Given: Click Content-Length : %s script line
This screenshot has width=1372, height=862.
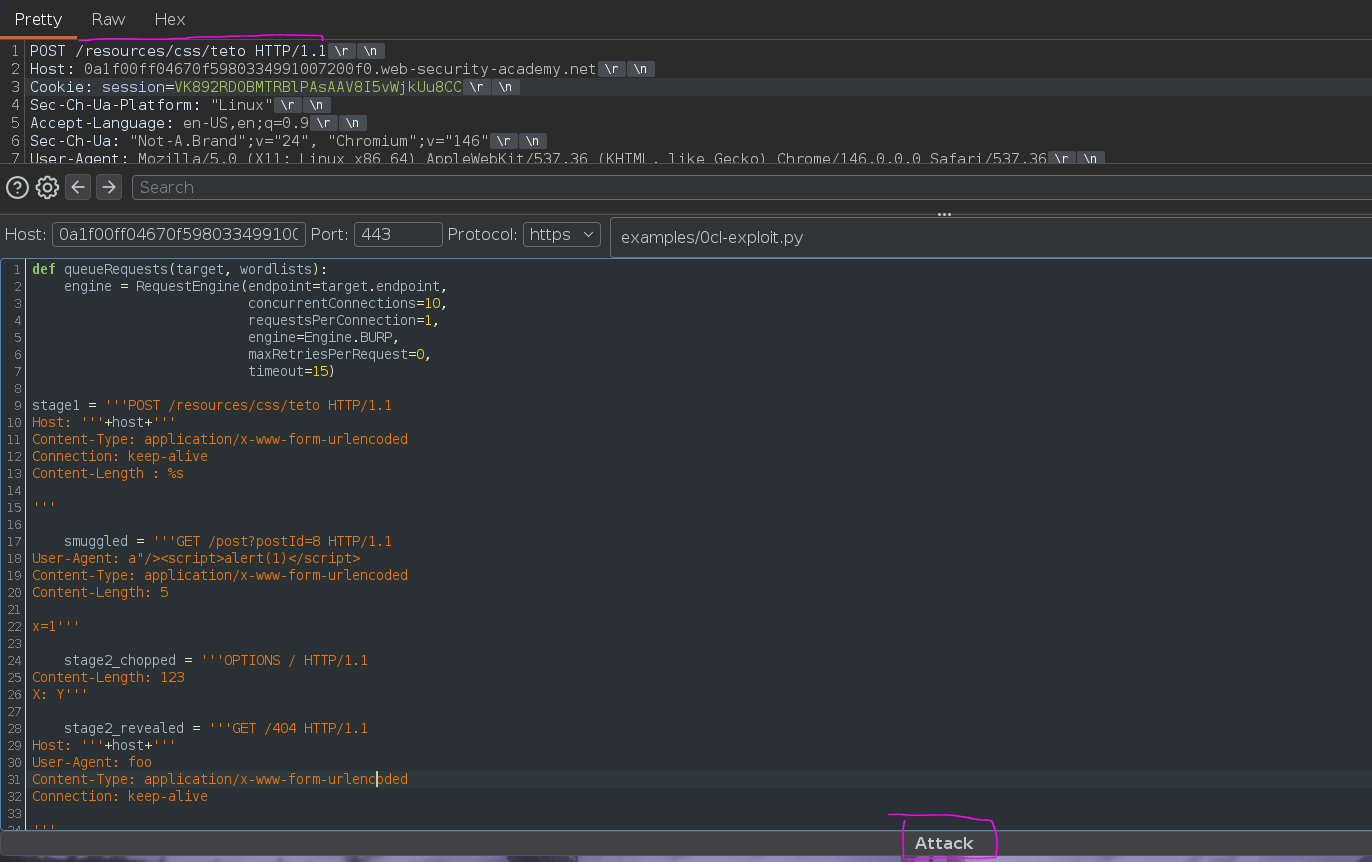Looking at the screenshot, I should (108, 473).
